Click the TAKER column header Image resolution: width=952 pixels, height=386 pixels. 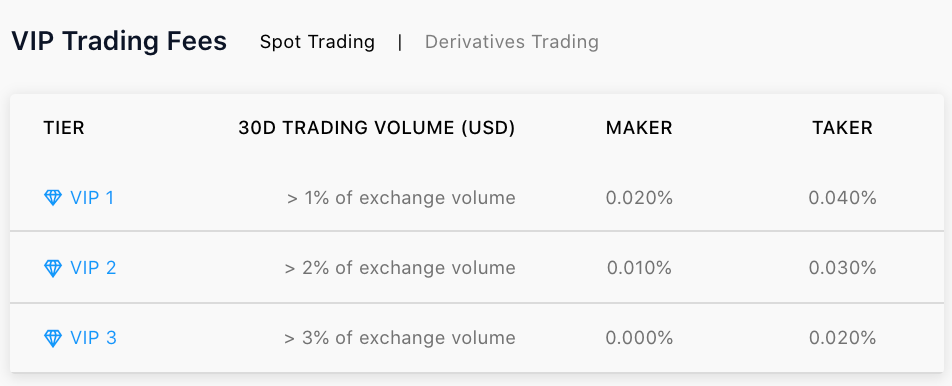coord(842,127)
